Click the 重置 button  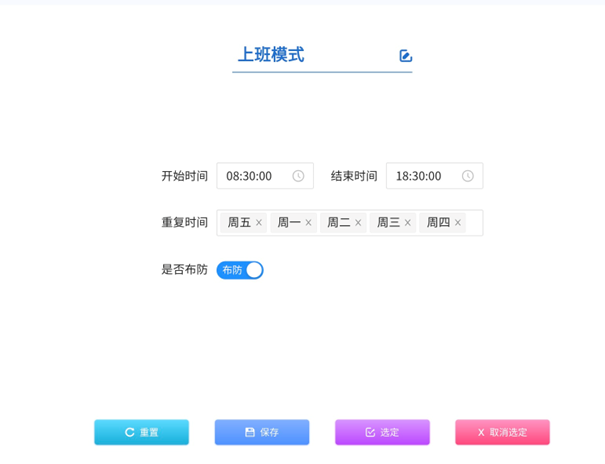tap(142, 432)
